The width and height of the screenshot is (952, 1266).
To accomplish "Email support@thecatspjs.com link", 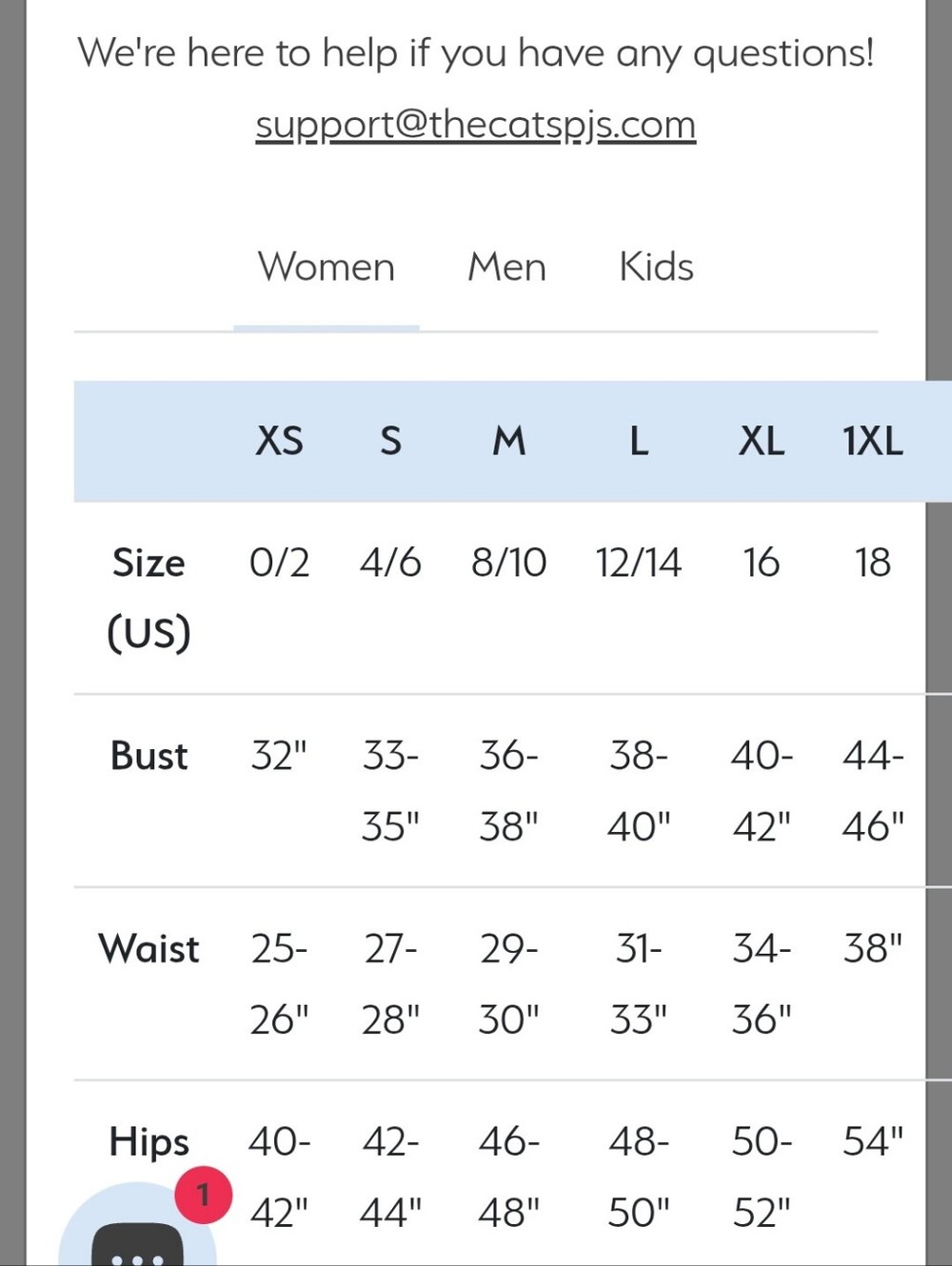I will click(475, 125).
